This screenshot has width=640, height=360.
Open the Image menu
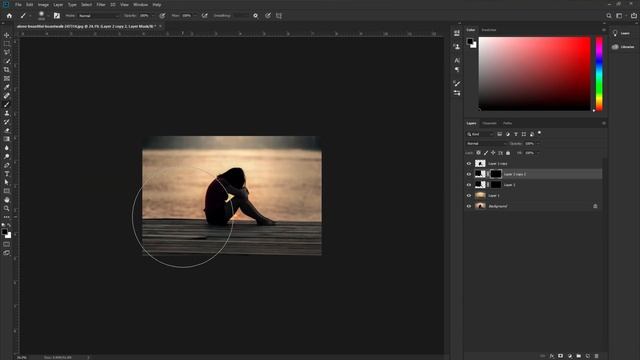43,4
